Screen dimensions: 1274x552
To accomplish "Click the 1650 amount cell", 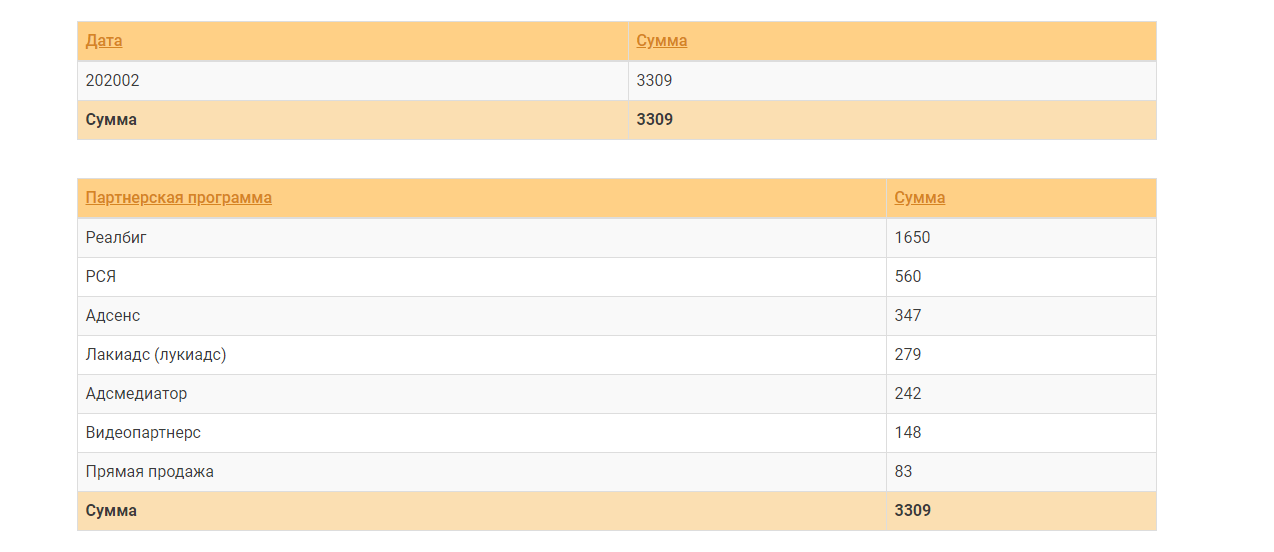I will click(912, 237).
